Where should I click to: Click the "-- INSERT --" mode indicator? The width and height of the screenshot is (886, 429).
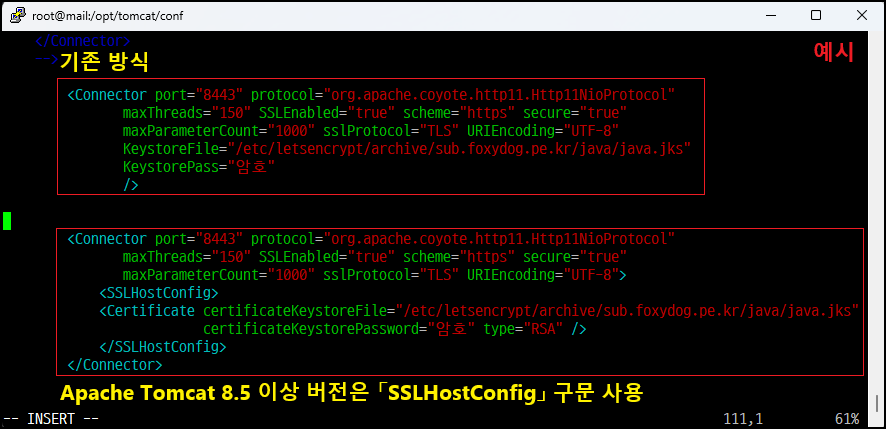point(51,419)
